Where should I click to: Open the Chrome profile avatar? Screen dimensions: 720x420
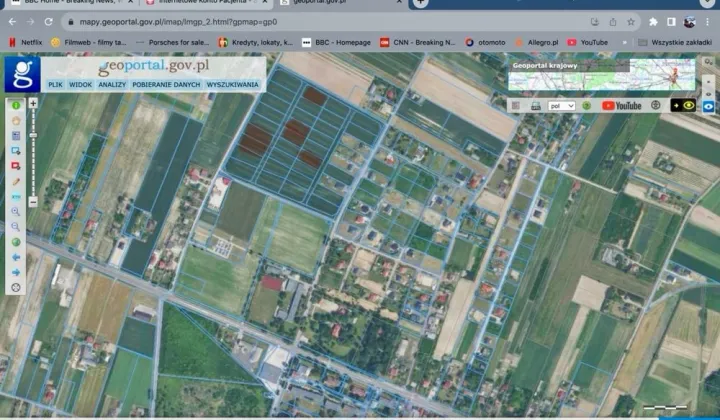click(x=689, y=22)
